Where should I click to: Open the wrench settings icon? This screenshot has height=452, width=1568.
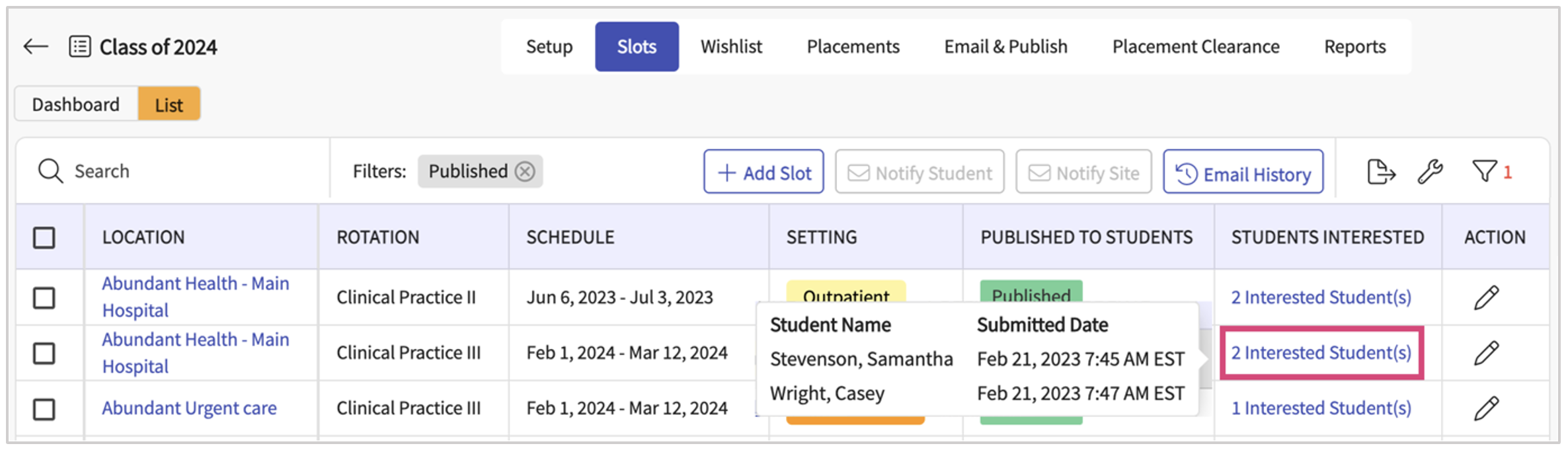(1430, 172)
